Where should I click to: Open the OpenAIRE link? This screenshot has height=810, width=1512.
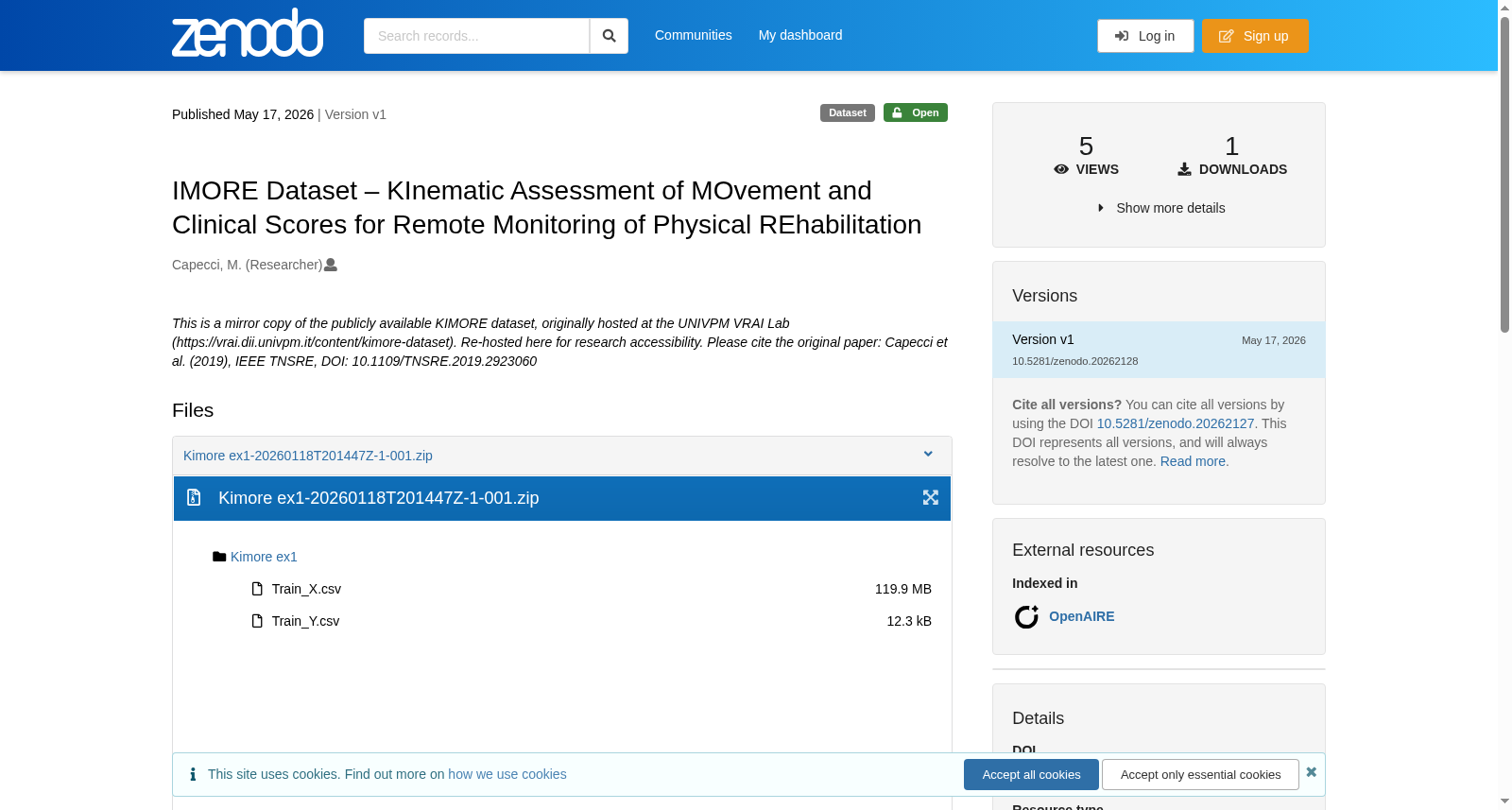coord(1081,616)
